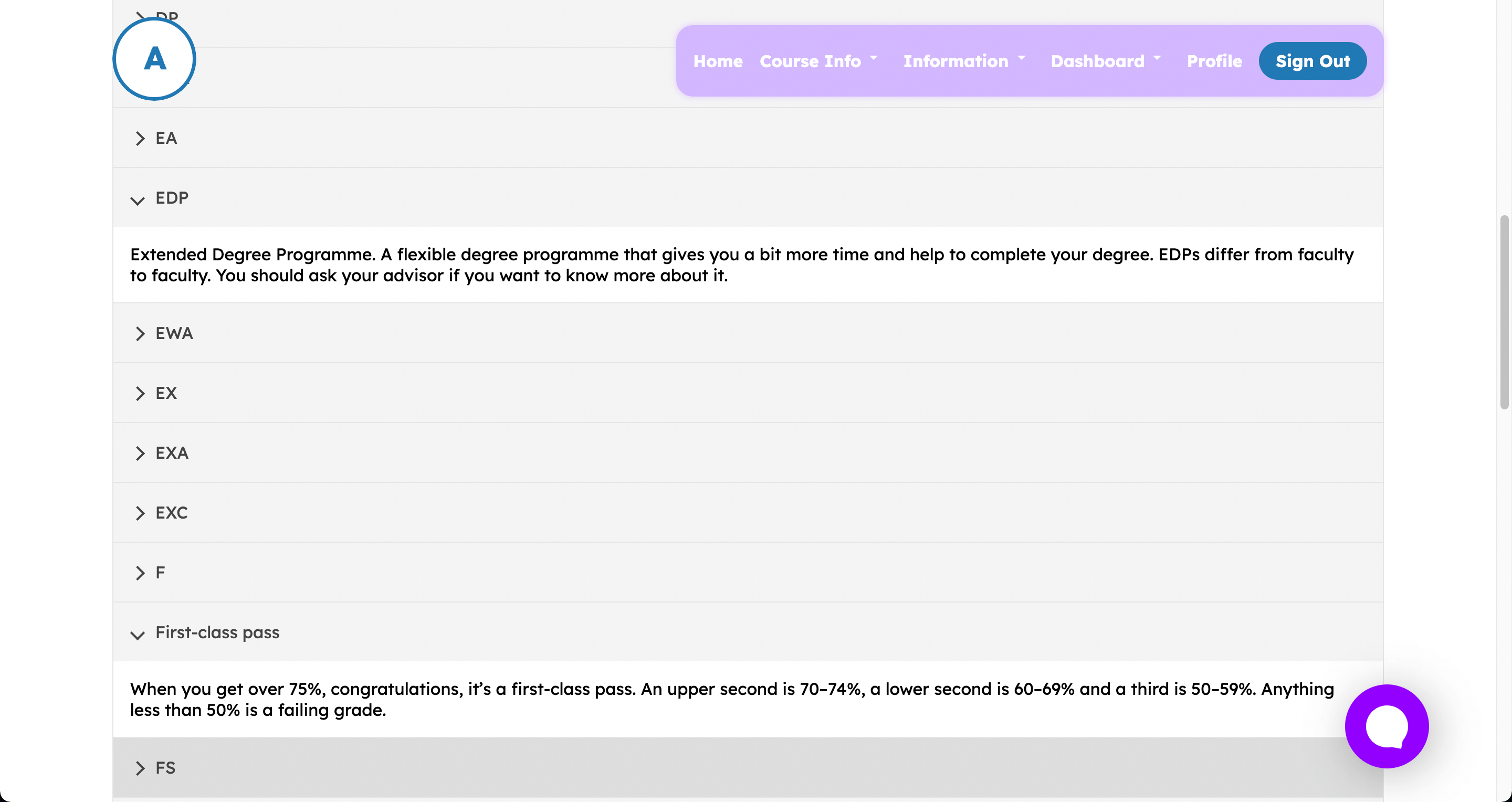Expand the EXC glossary entry

pos(748,513)
